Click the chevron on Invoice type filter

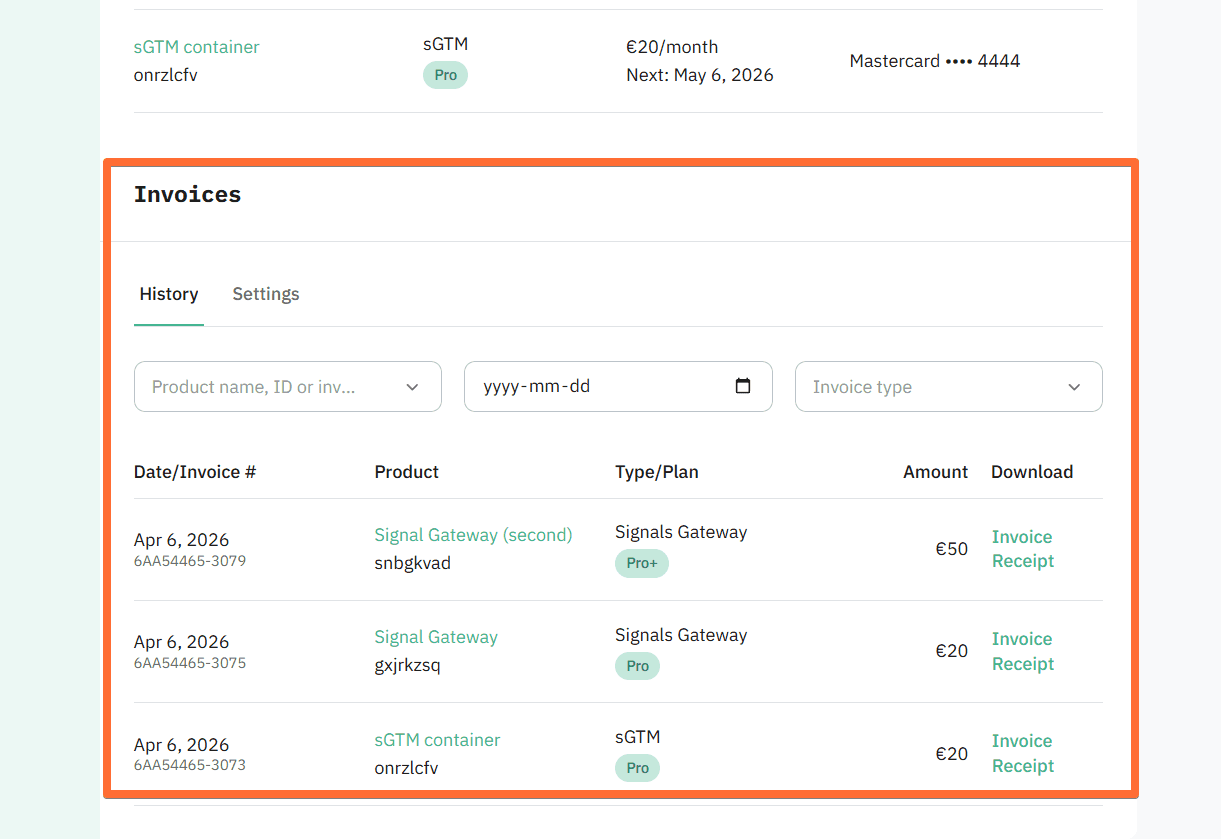pyautogui.click(x=1074, y=386)
